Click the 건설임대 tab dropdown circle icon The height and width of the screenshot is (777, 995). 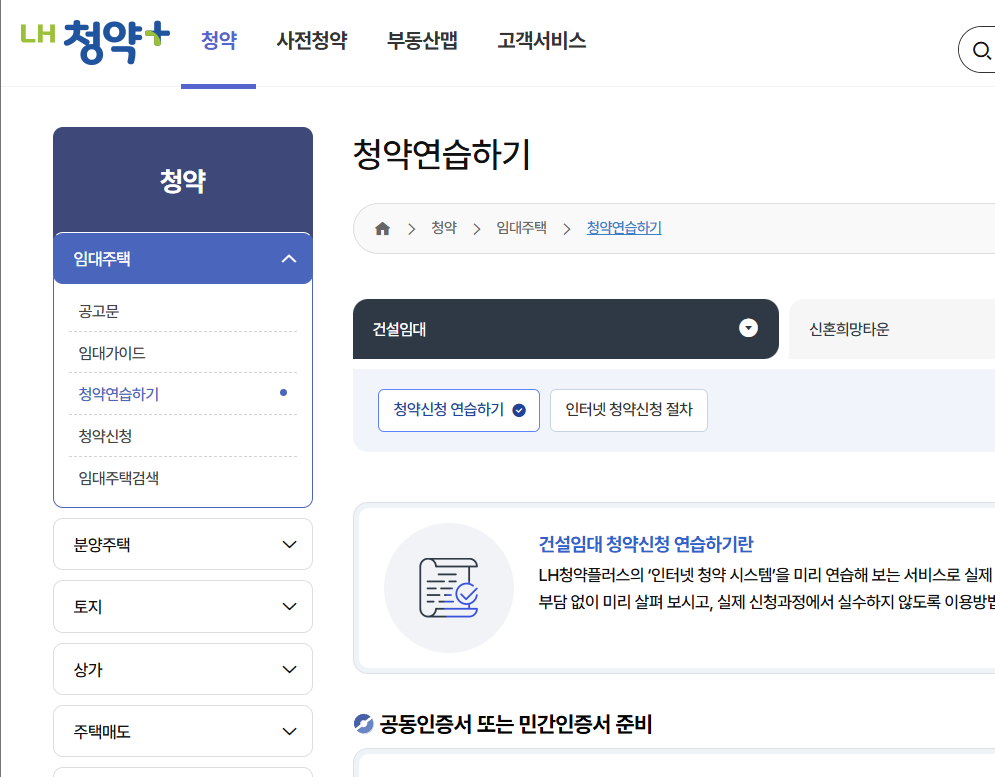pyautogui.click(x=748, y=328)
